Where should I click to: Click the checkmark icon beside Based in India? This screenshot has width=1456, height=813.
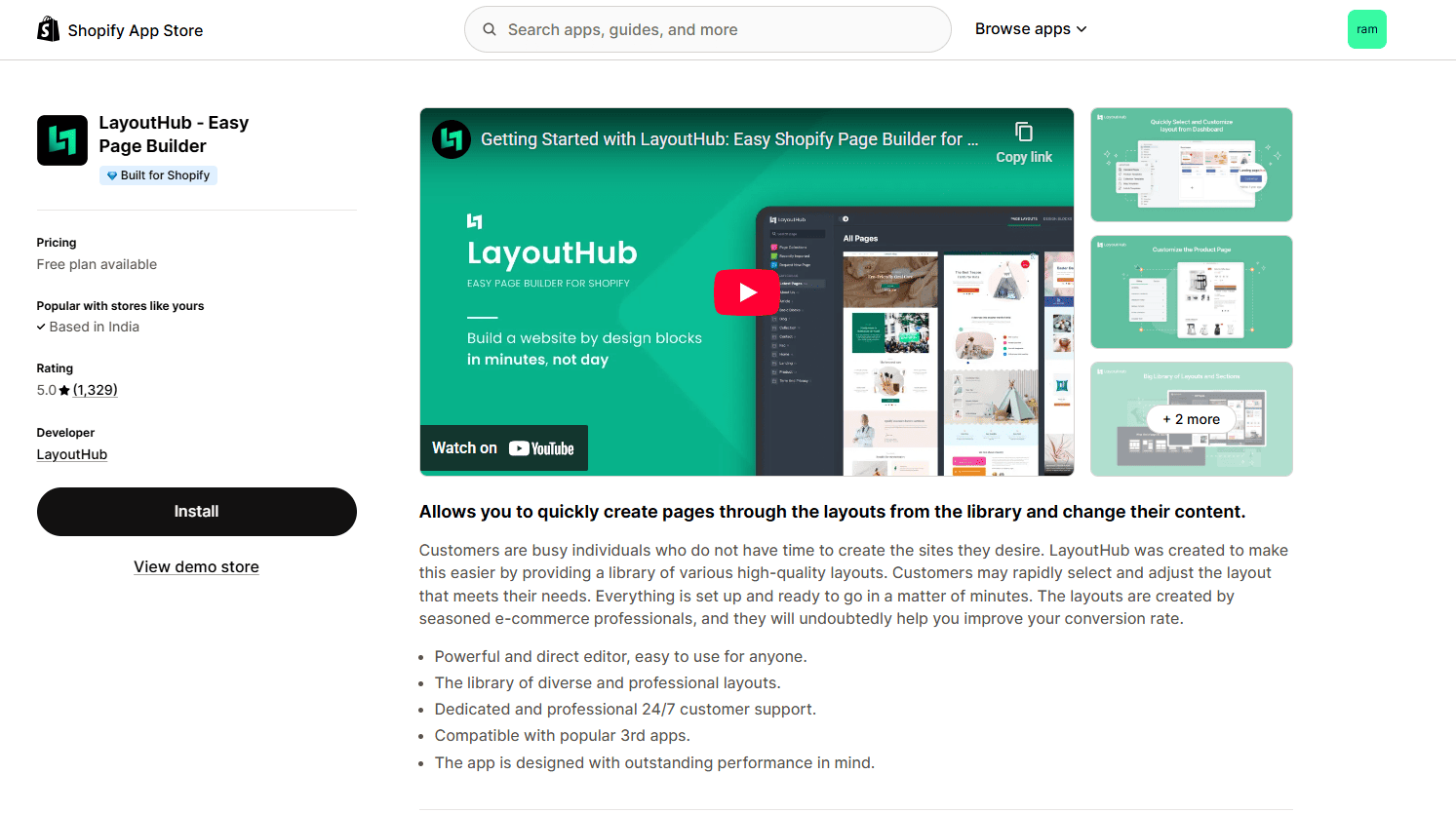[x=41, y=328]
